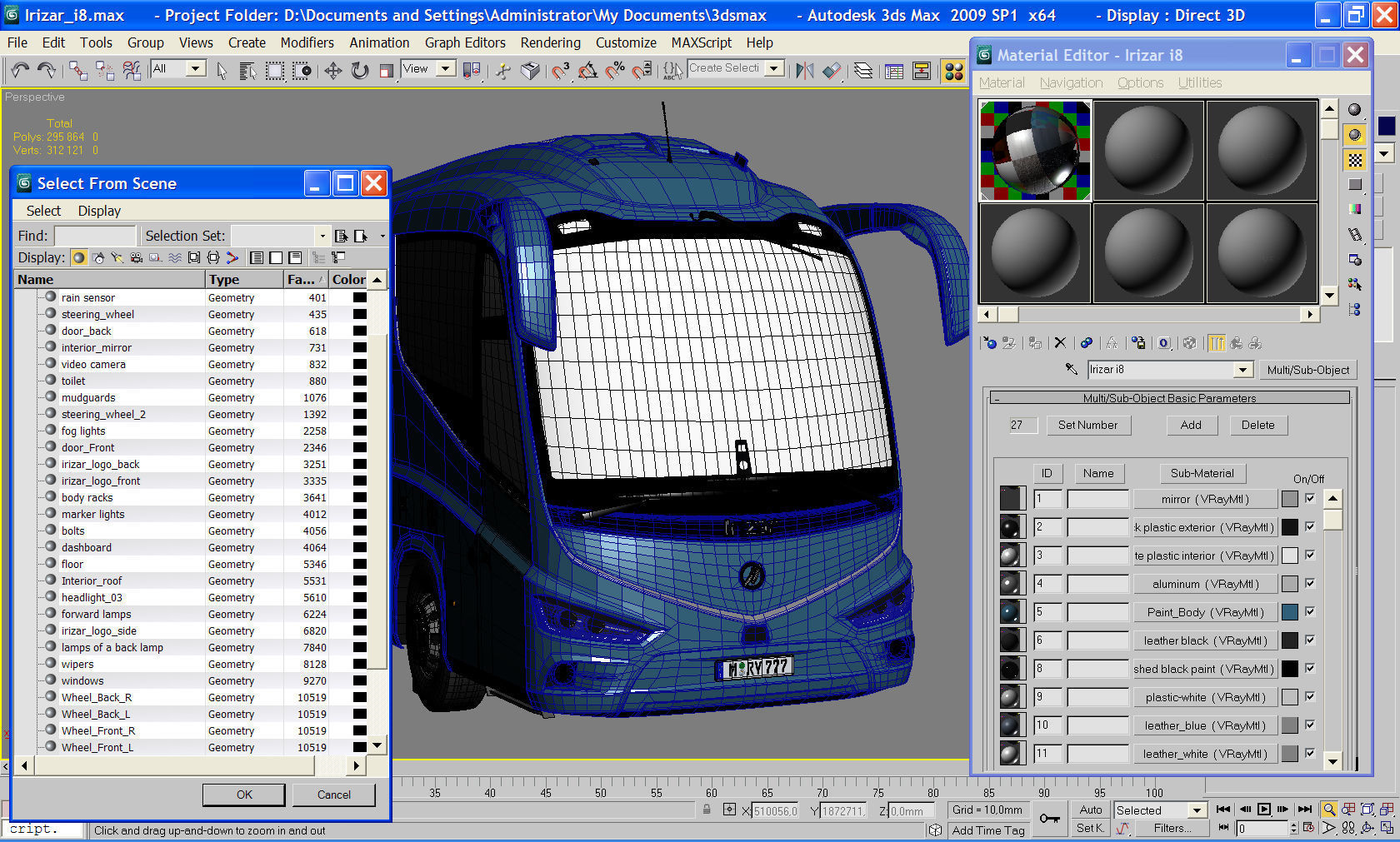1400x842 pixels.
Task: Activate the Select and Rotate tool
Action: (x=360, y=71)
